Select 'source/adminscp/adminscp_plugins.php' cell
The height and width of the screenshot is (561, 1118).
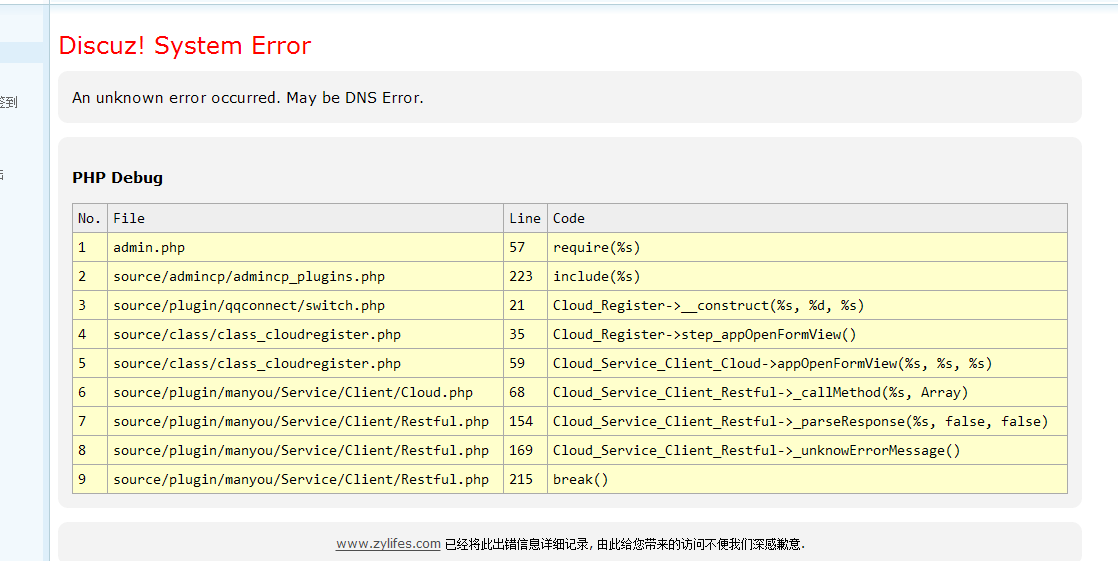point(305,277)
